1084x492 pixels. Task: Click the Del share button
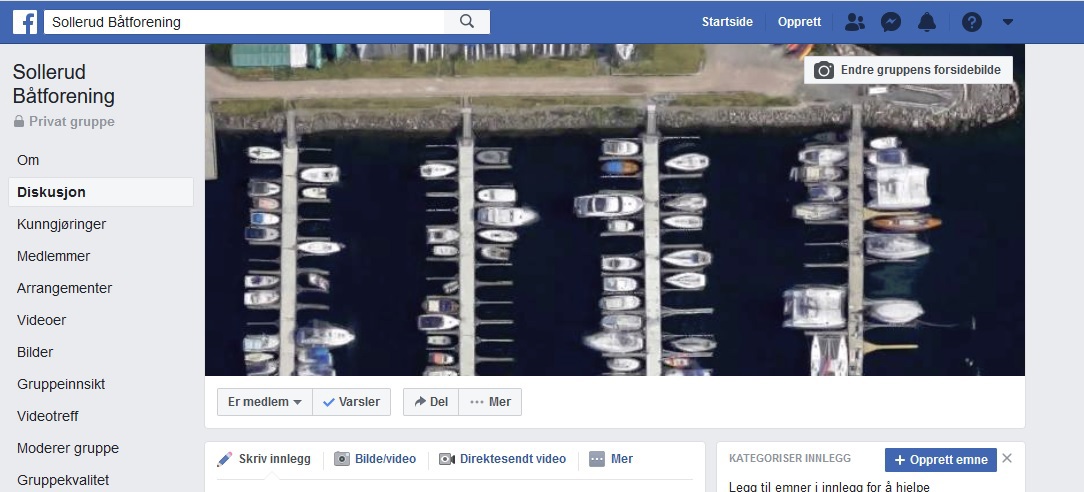pyautogui.click(x=431, y=402)
